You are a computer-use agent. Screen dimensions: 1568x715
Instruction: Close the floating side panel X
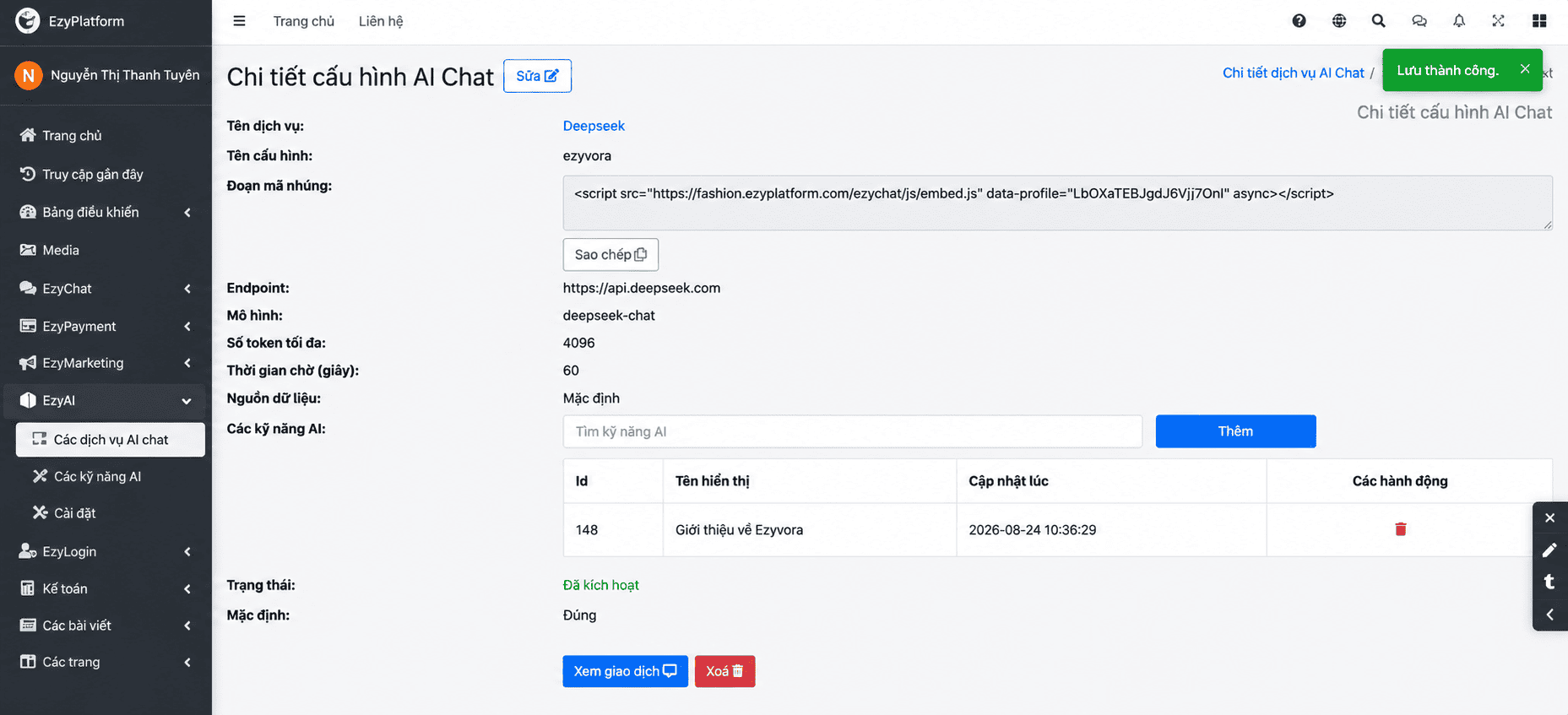(x=1550, y=518)
